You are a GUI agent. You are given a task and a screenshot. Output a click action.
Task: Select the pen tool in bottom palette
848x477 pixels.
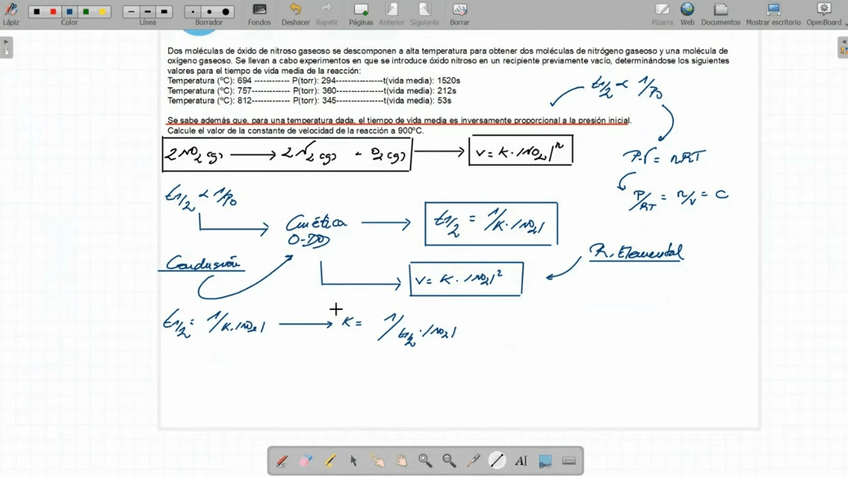(282, 461)
